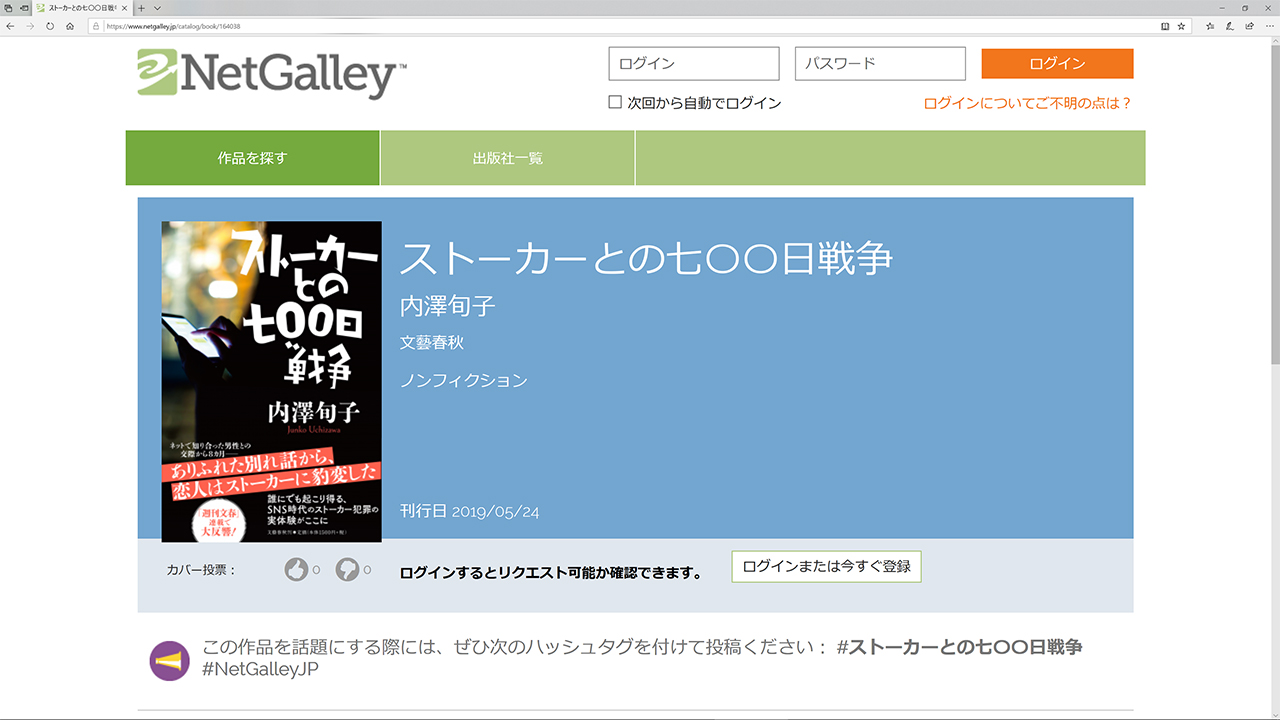This screenshot has width=1280, height=720.
Task: Open the 出版社一覧 tab
Action: click(508, 158)
